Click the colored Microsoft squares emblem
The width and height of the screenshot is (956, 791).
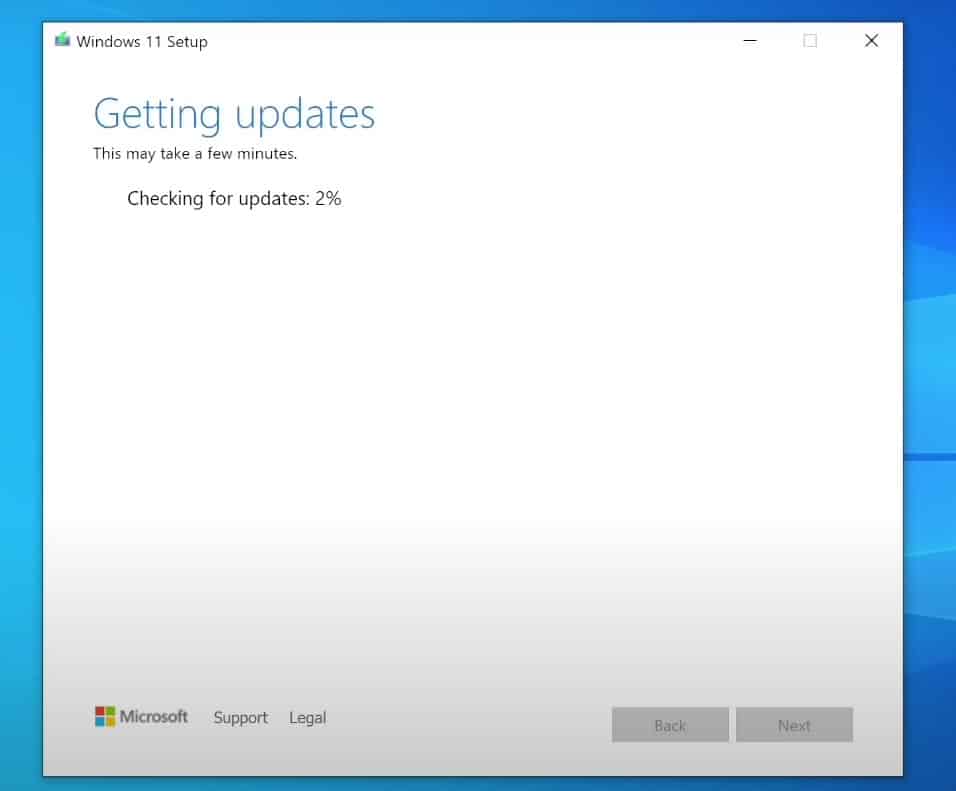pyautogui.click(x=102, y=716)
